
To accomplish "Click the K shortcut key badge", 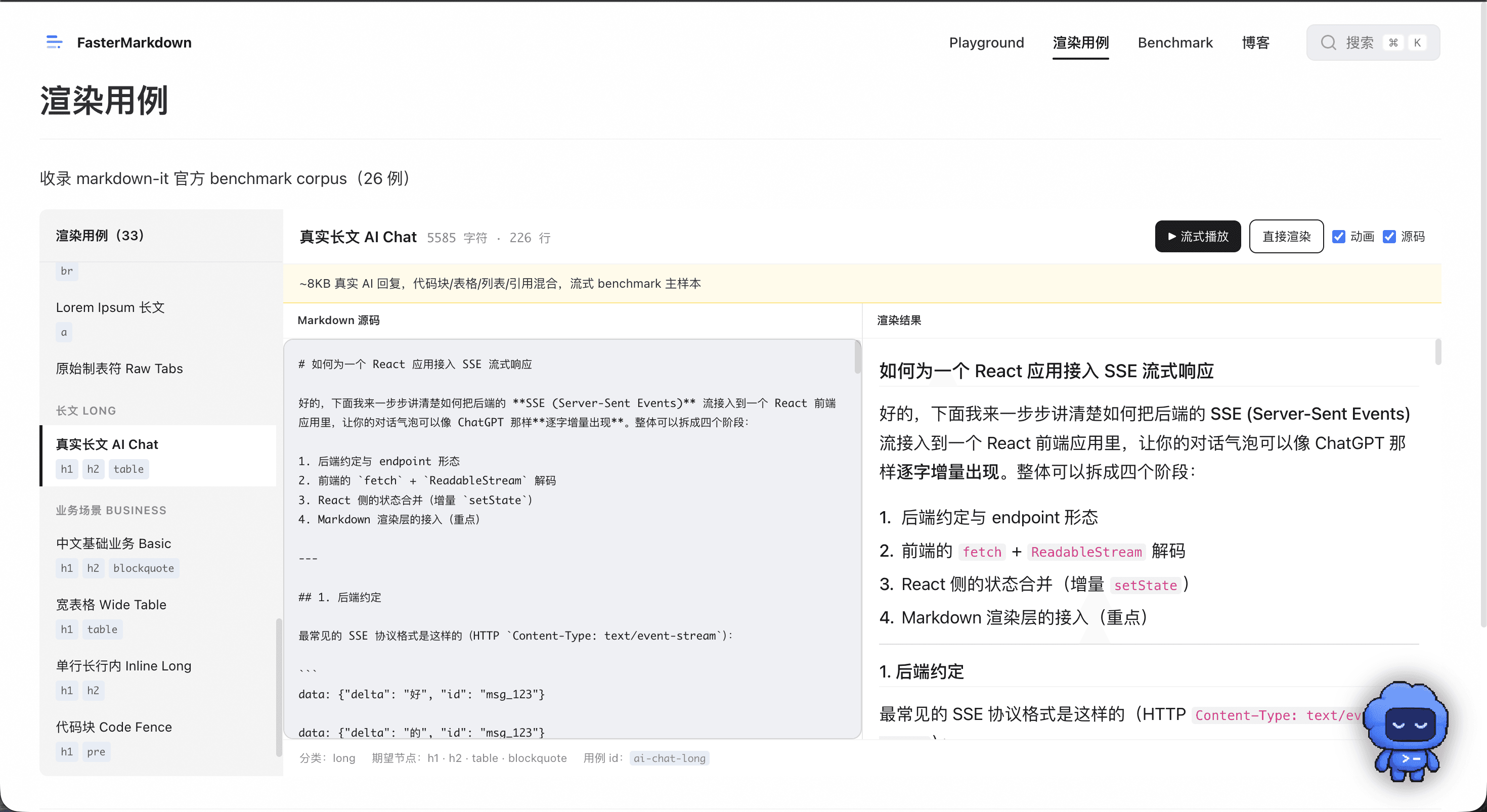I will tap(1417, 42).
